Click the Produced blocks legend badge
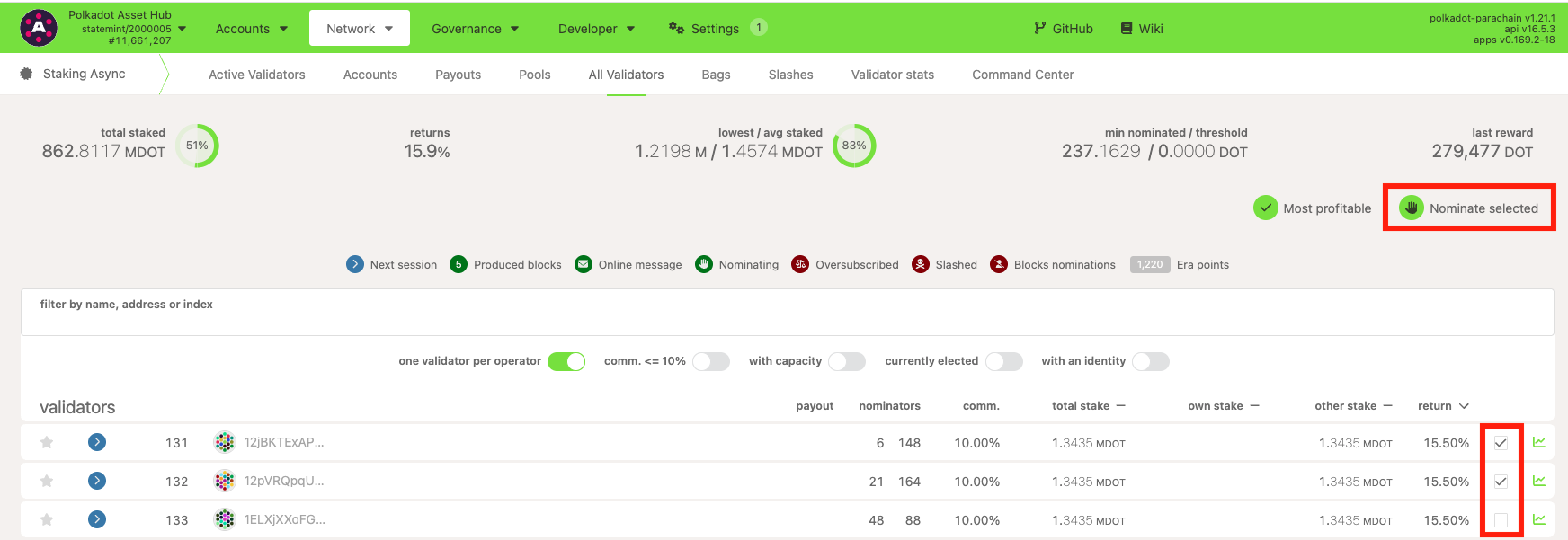The image size is (1568, 540). coord(459,264)
